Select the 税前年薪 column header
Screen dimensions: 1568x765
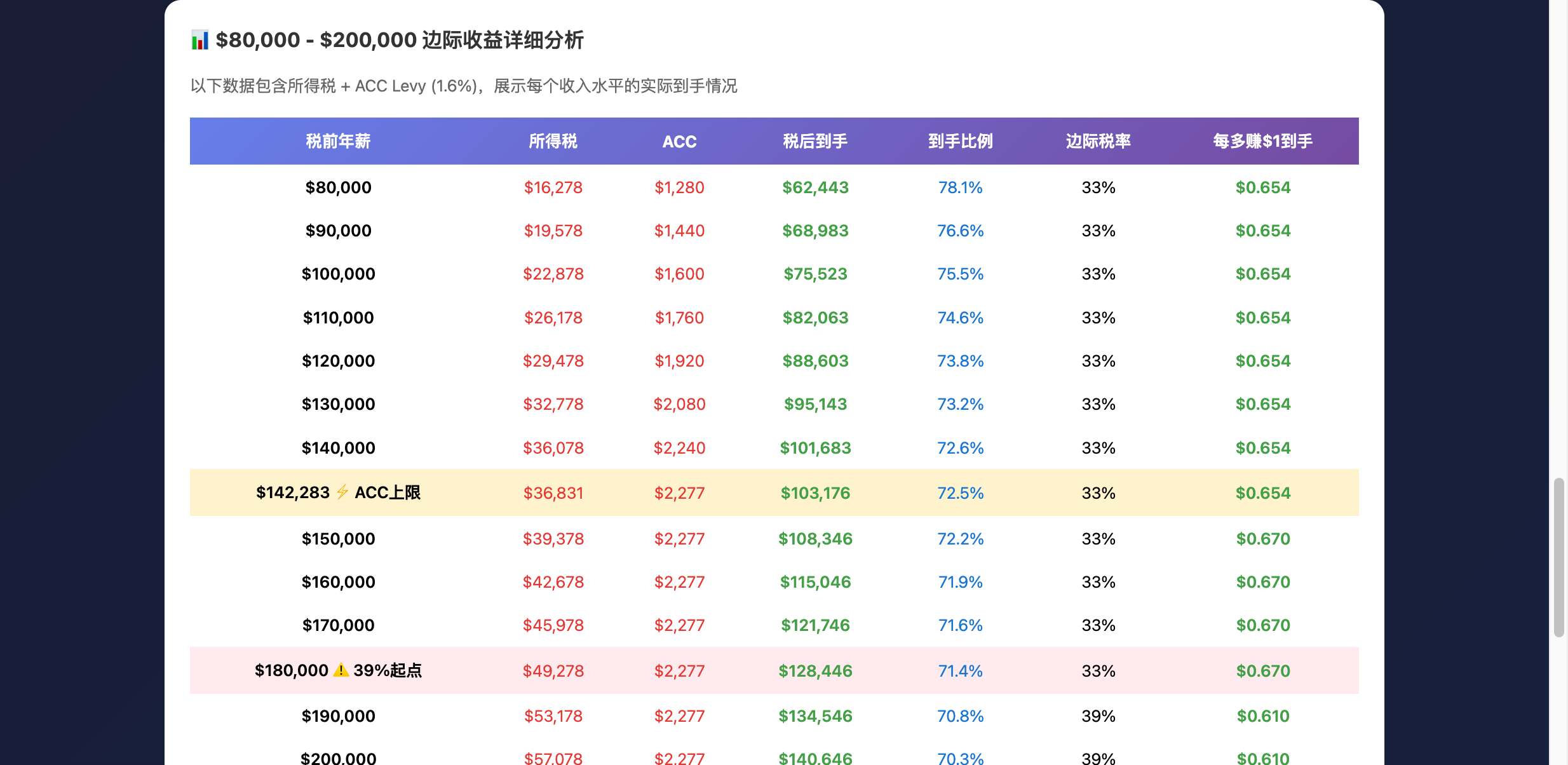(338, 141)
